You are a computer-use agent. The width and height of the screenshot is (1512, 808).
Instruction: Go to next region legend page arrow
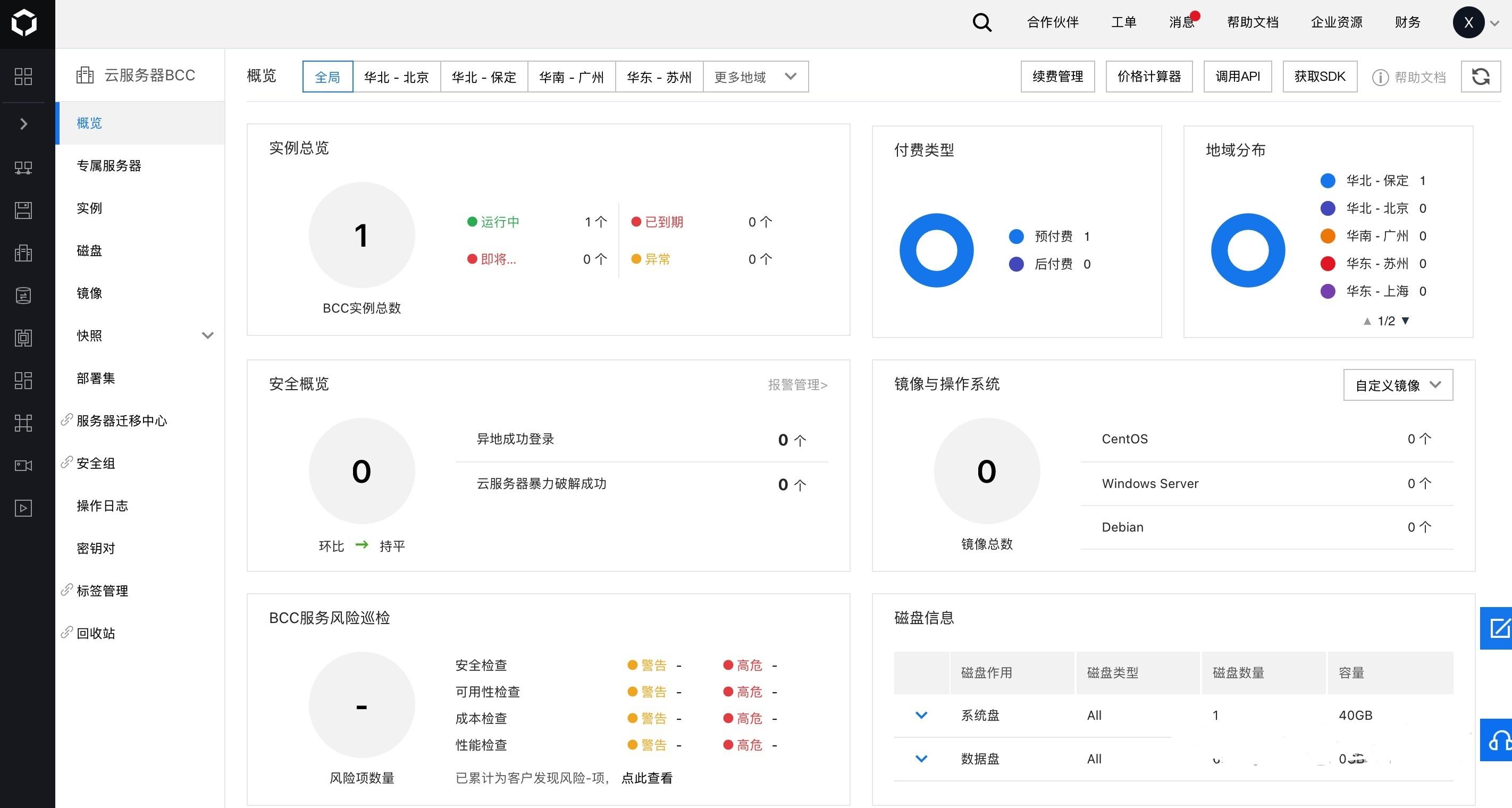click(x=1405, y=321)
